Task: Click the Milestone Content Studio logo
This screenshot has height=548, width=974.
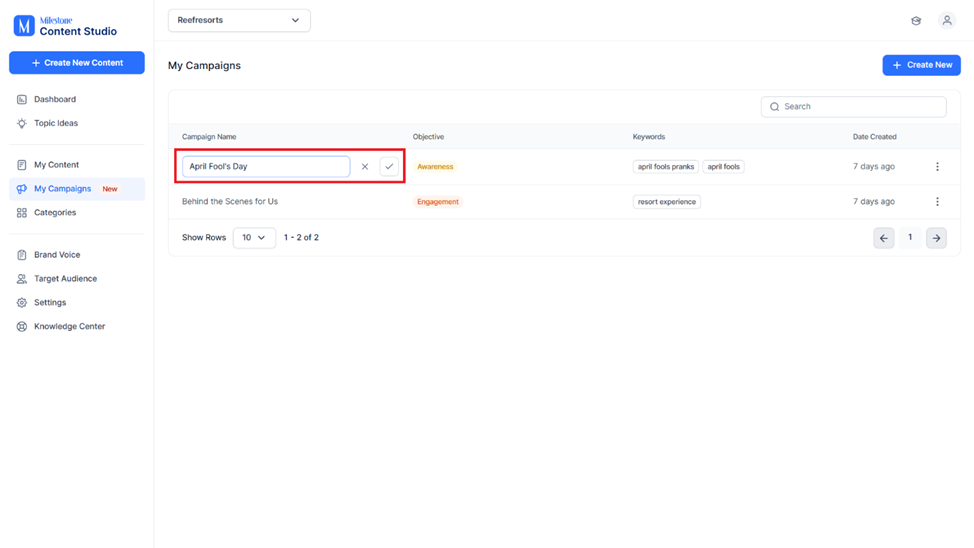Action: coord(65,26)
